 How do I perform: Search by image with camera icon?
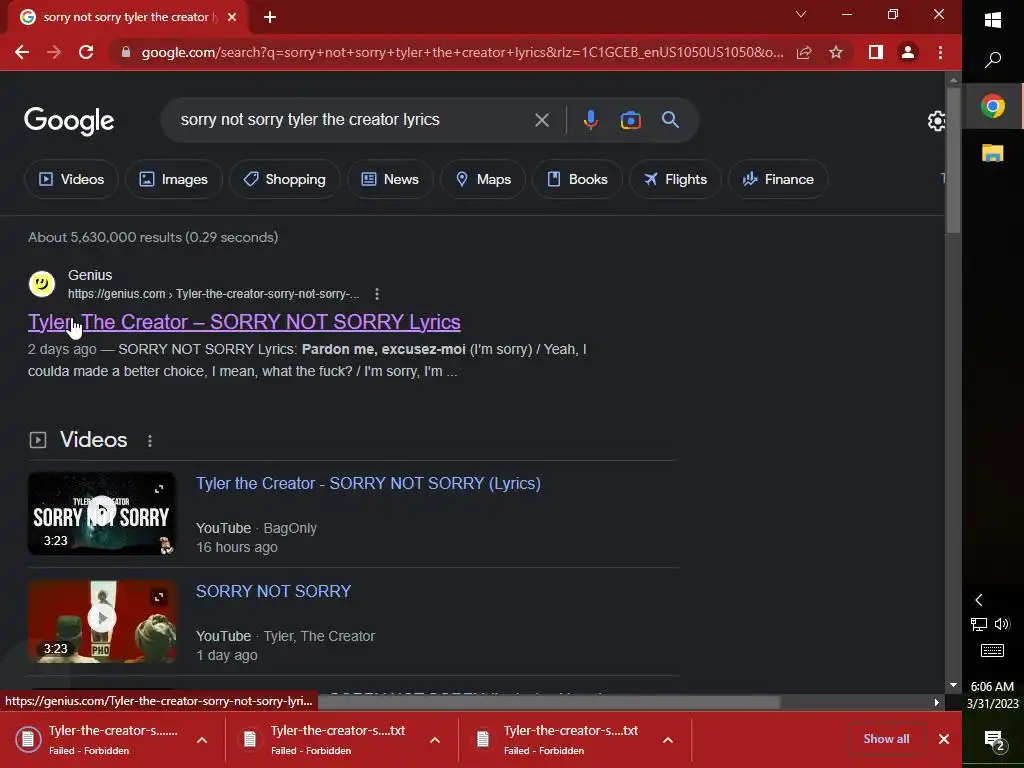pos(631,120)
